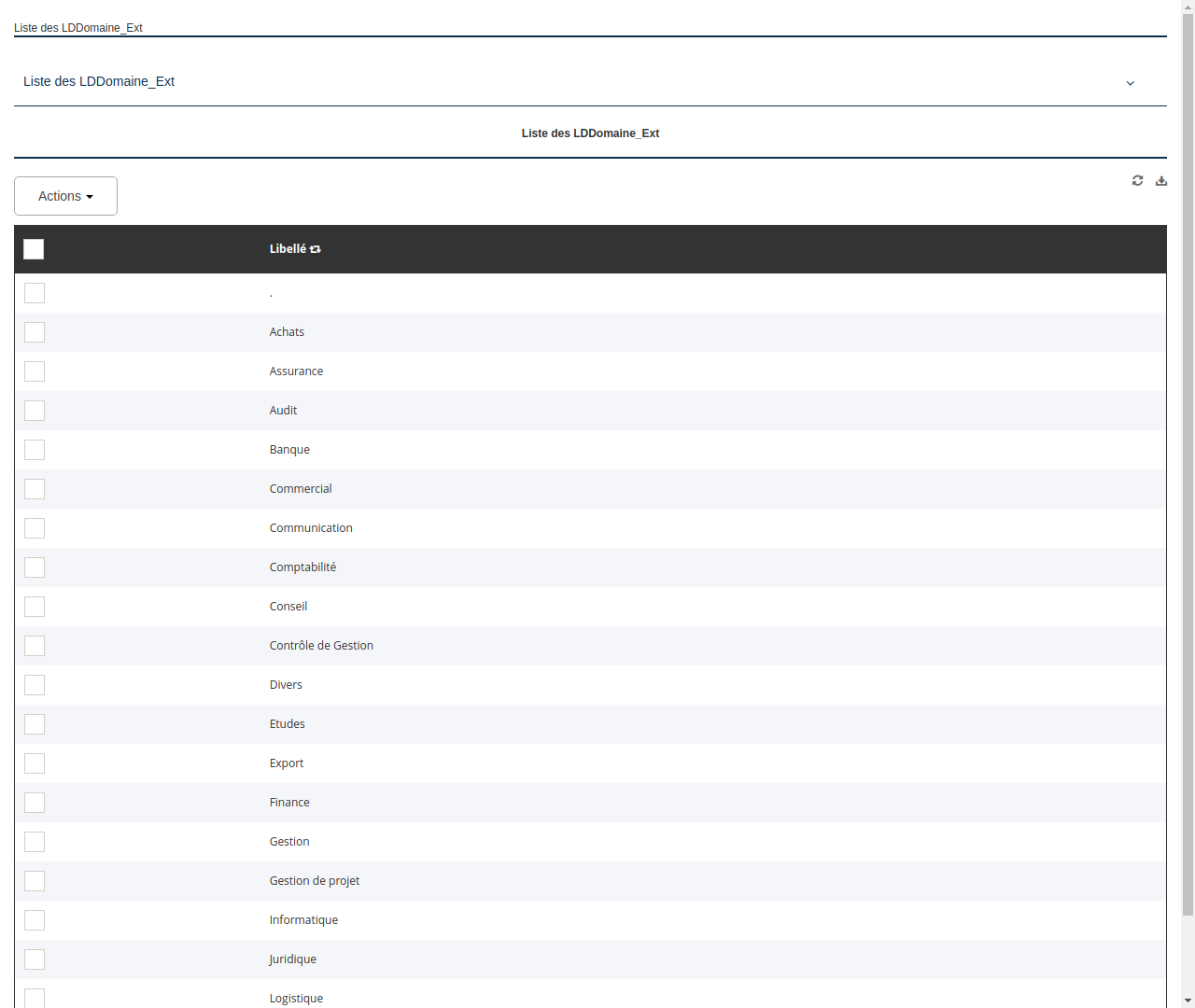Check the checkbox for Contrôle de Gestion
Image resolution: width=1195 pixels, height=1008 pixels.
[x=35, y=646]
